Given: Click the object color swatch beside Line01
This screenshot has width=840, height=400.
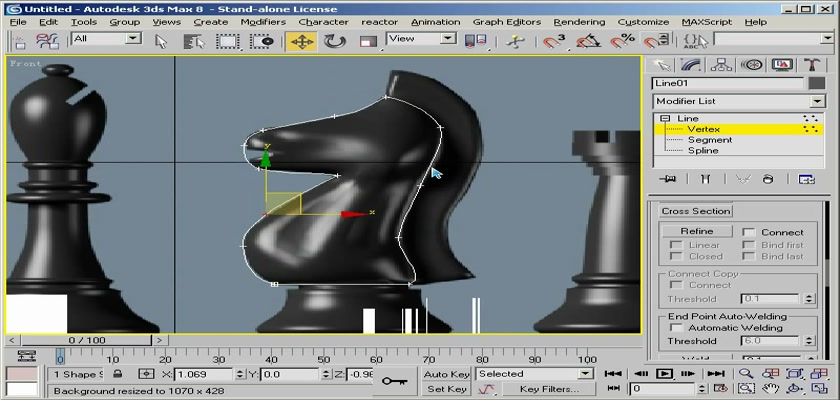Looking at the screenshot, I should click(816, 84).
